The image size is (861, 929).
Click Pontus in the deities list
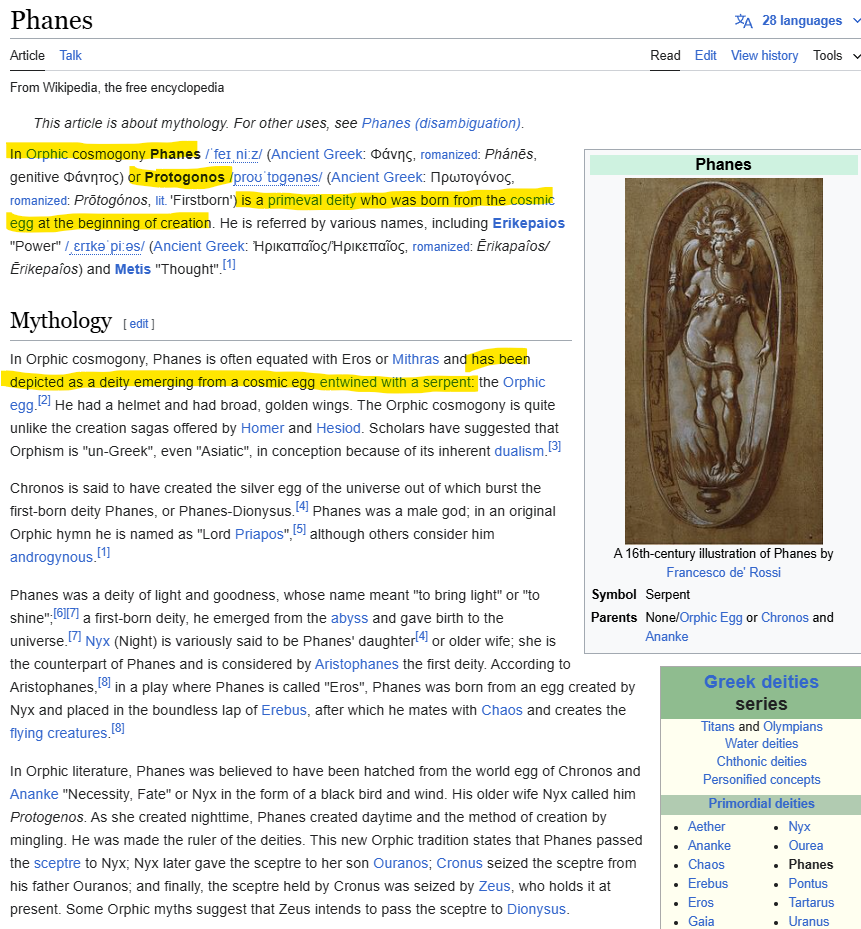(808, 884)
